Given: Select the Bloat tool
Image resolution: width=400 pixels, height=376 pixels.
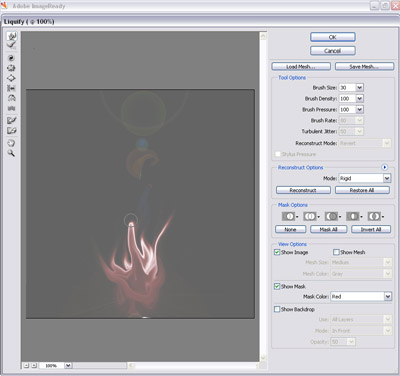Looking at the screenshot, I should [x=11, y=78].
